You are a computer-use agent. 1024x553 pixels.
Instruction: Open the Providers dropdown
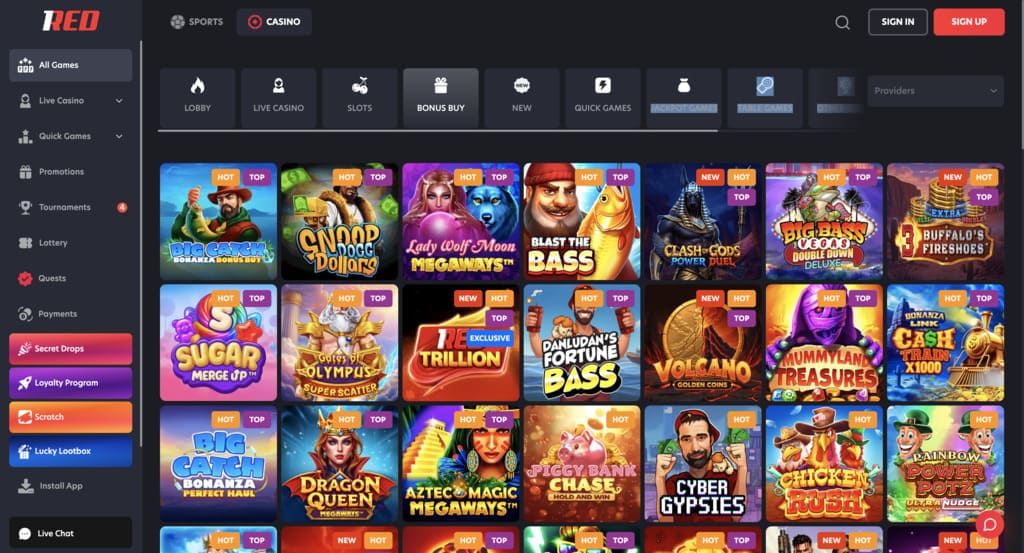935,91
